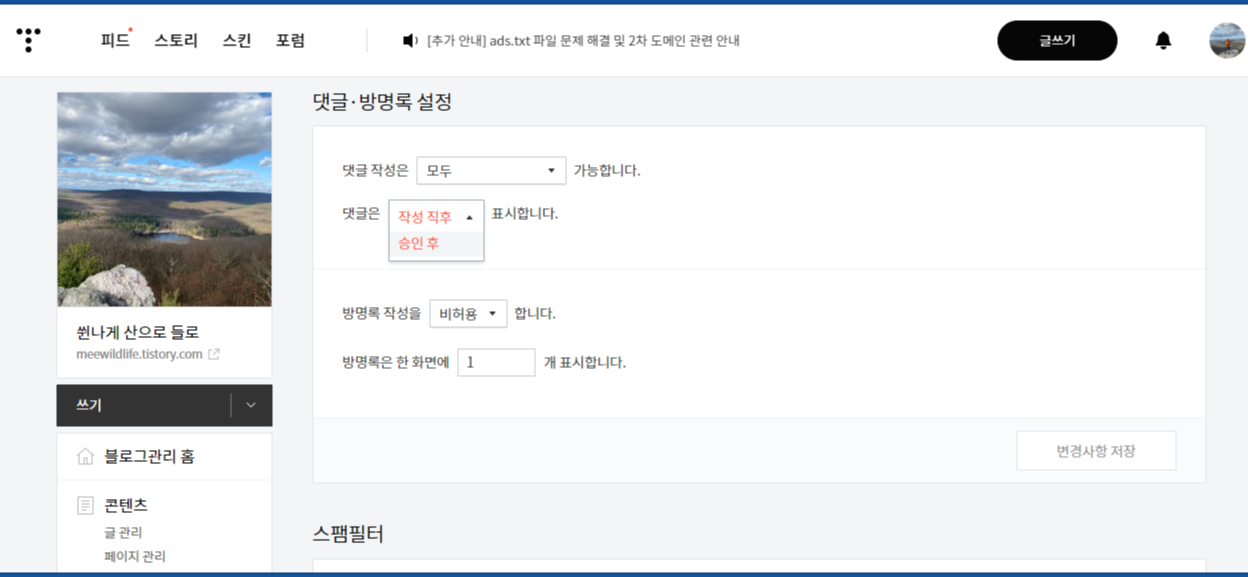Screen dimensions: 1248x577
Task: Click the 글쓰기 button in header
Action: 1057,40
